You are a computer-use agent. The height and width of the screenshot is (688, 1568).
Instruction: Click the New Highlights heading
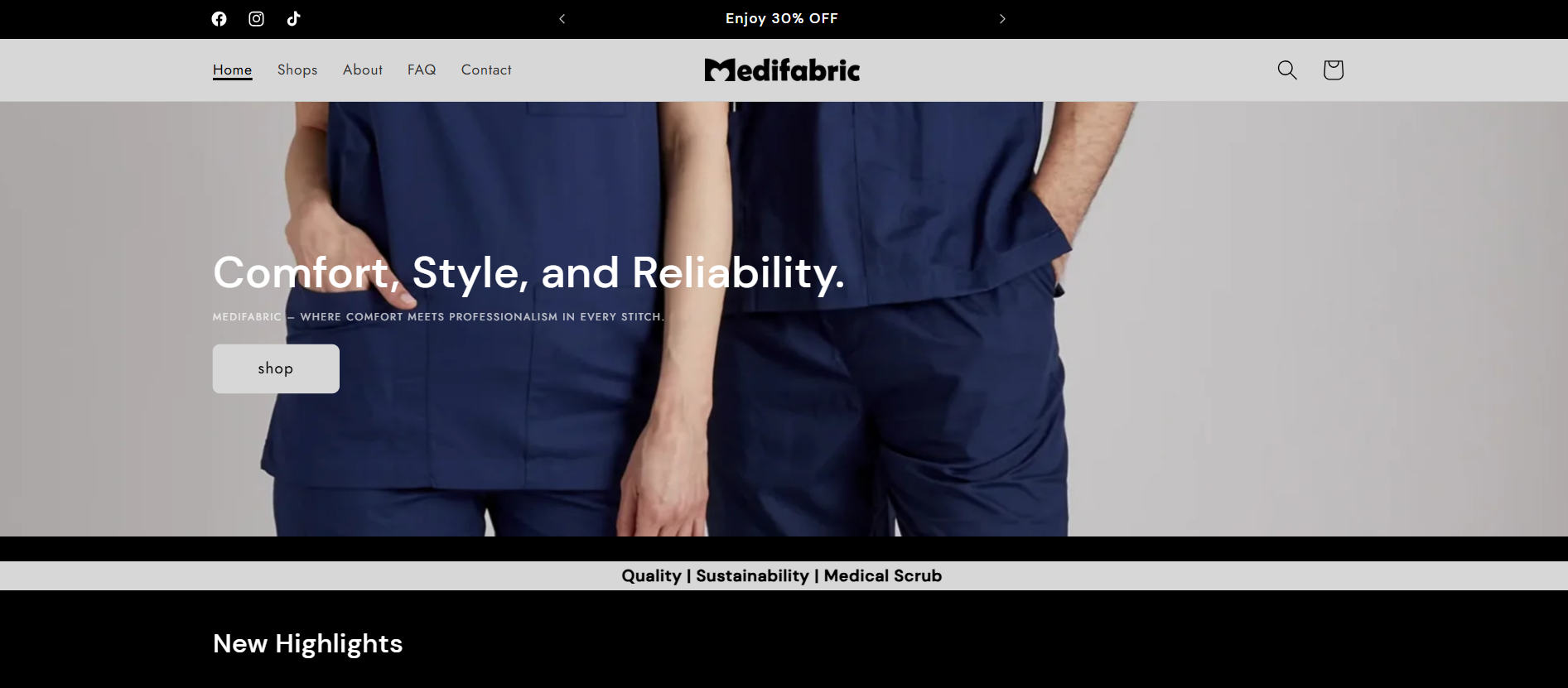307,644
